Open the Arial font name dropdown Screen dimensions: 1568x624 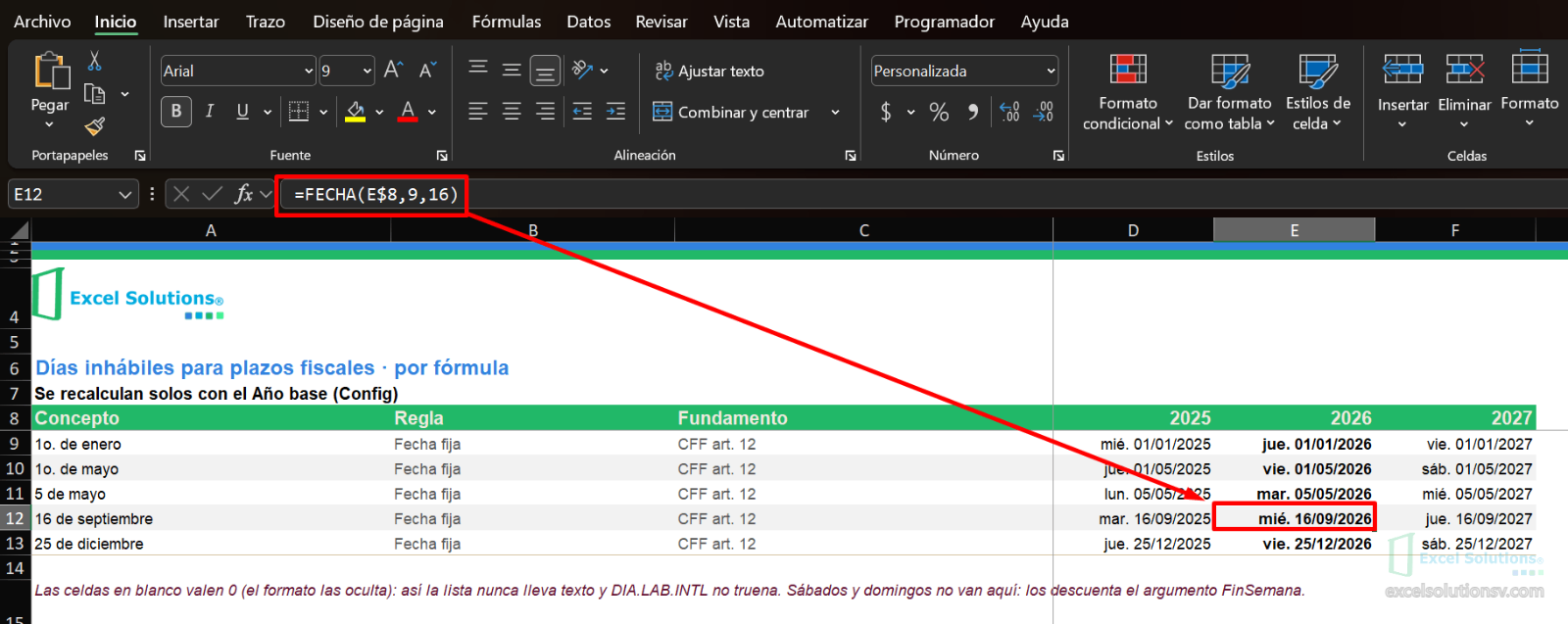[309, 71]
